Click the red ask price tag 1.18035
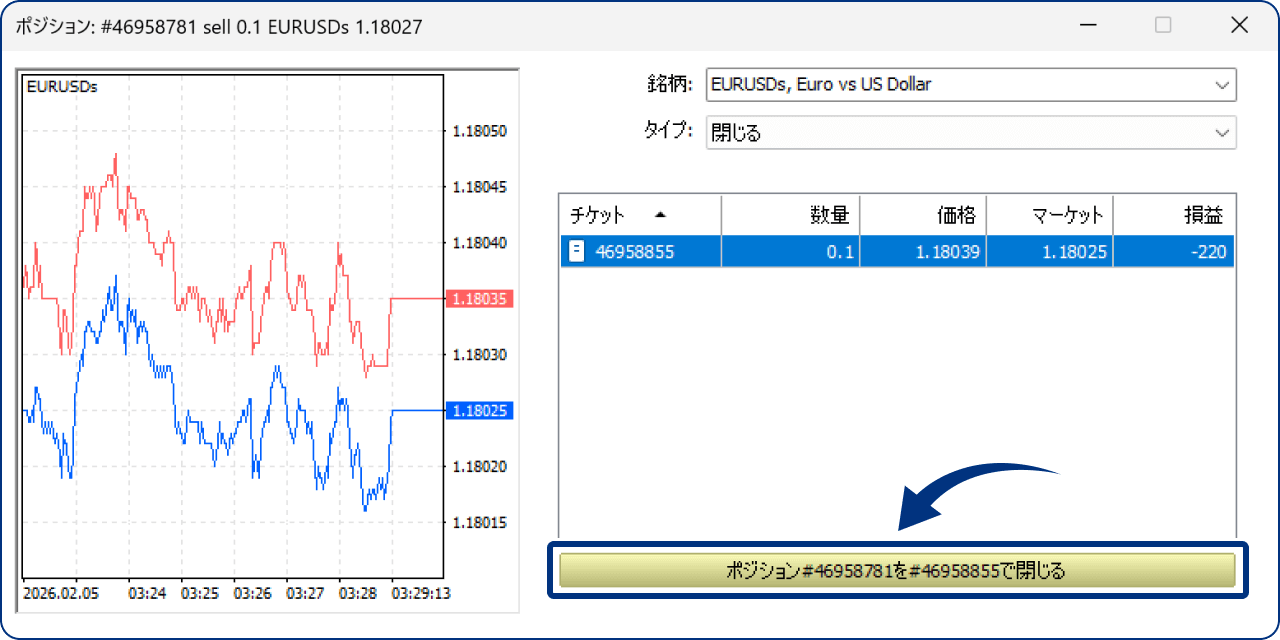Image resolution: width=1280 pixels, height=640 pixels. point(481,299)
